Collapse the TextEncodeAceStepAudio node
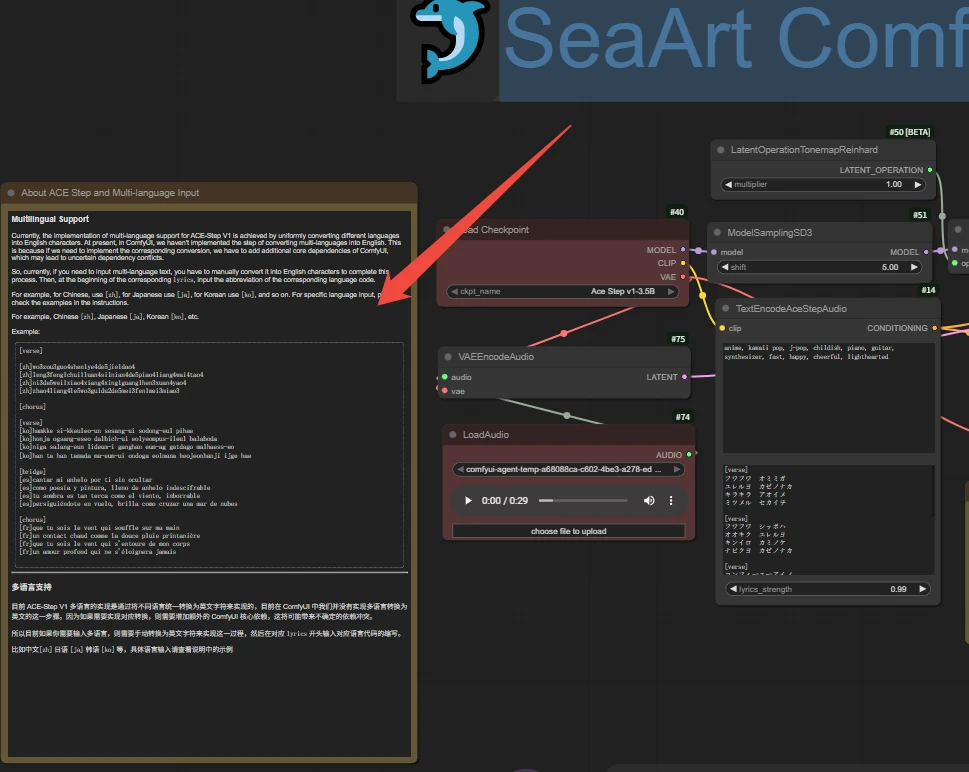 [725, 309]
